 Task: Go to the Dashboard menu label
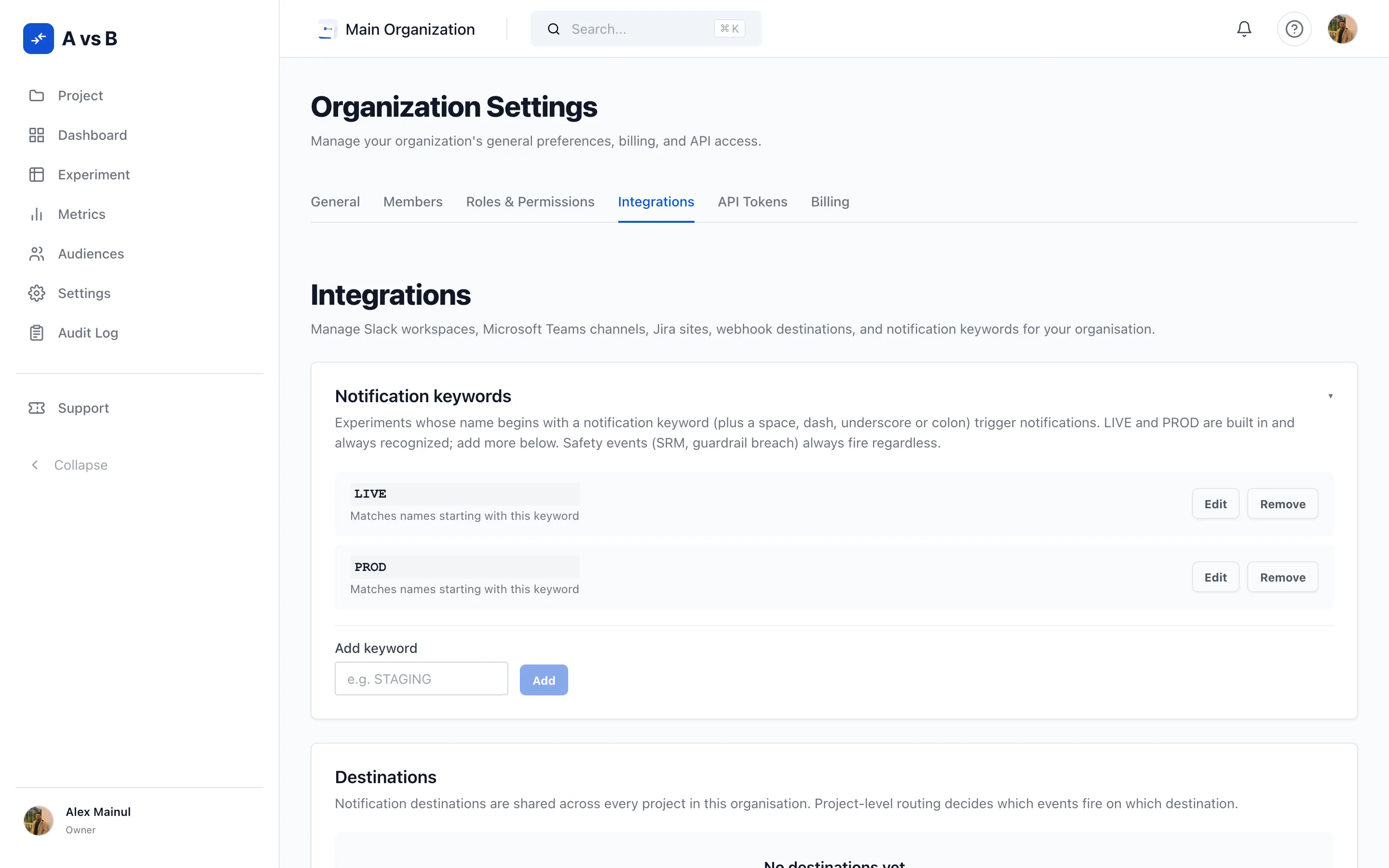[93, 135]
